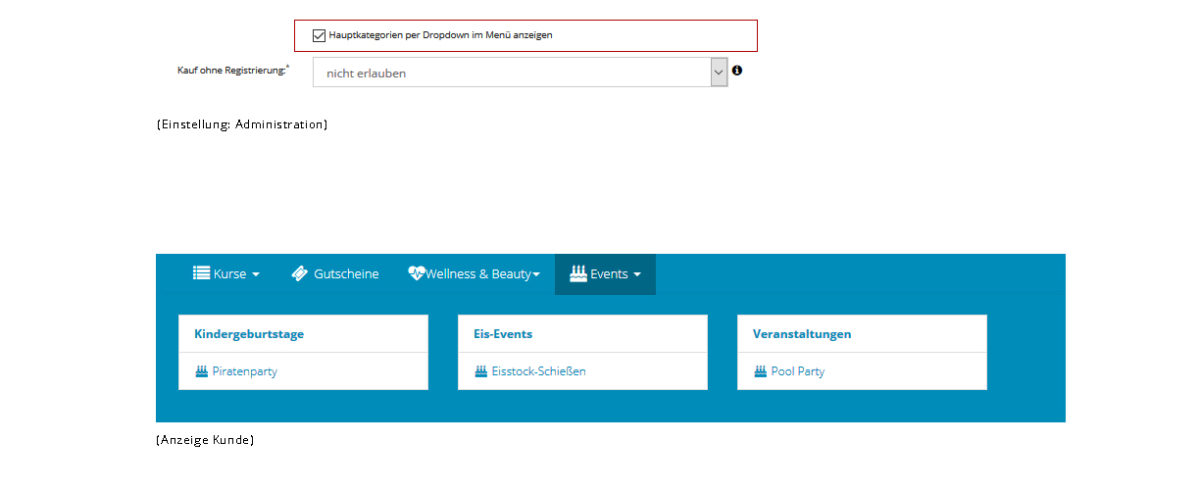The width and height of the screenshot is (1200, 490).
Task: Click the '(Einstellung: Administration)' caption
Action: (242, 125)
